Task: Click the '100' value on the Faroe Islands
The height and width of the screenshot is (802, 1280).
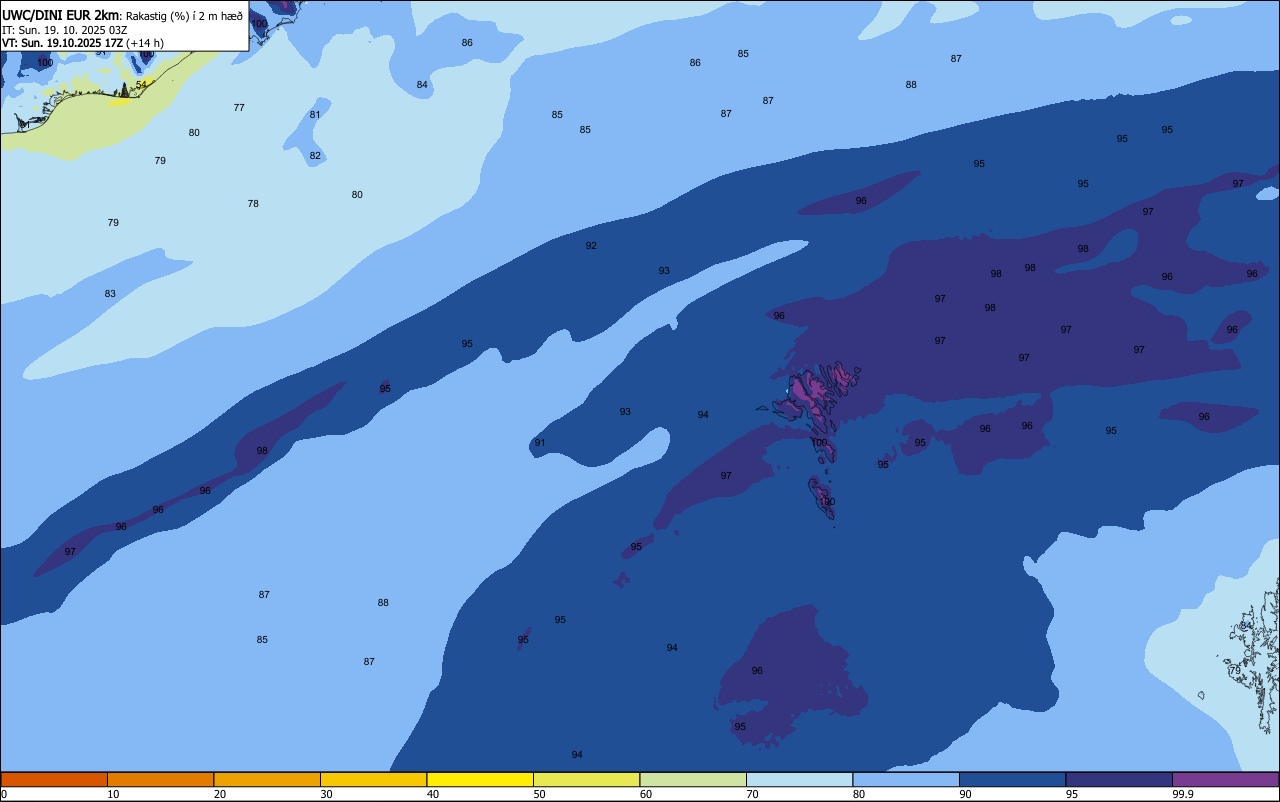Action: tap(819, 443)
